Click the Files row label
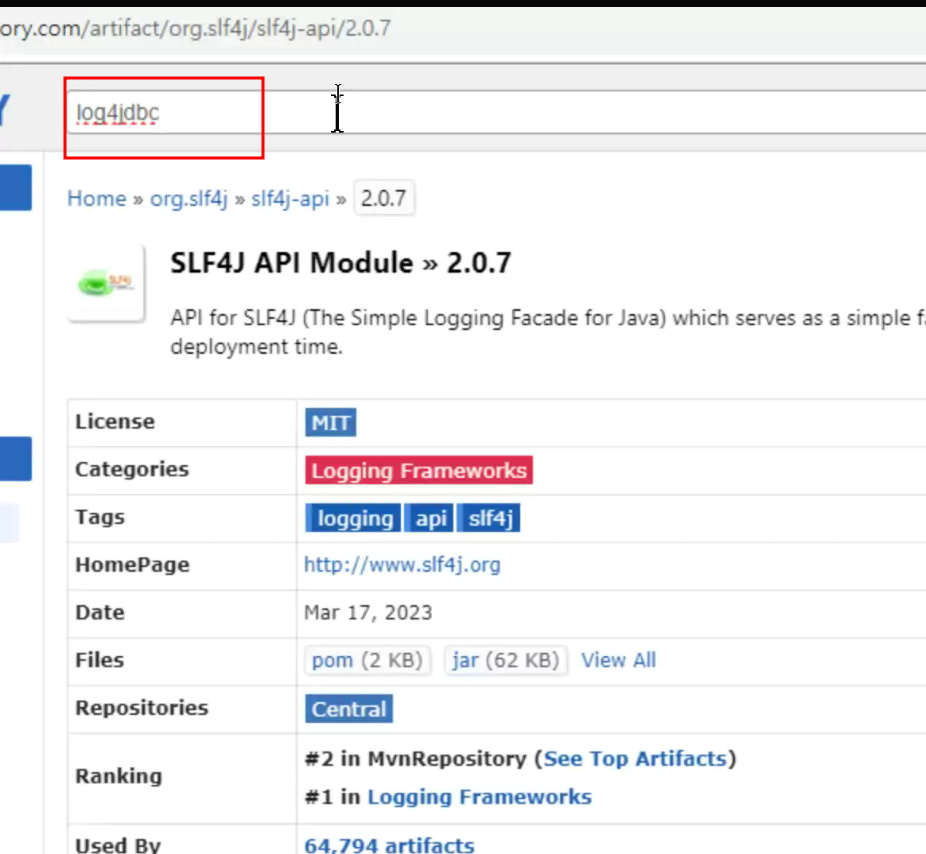 coord(99,660)
